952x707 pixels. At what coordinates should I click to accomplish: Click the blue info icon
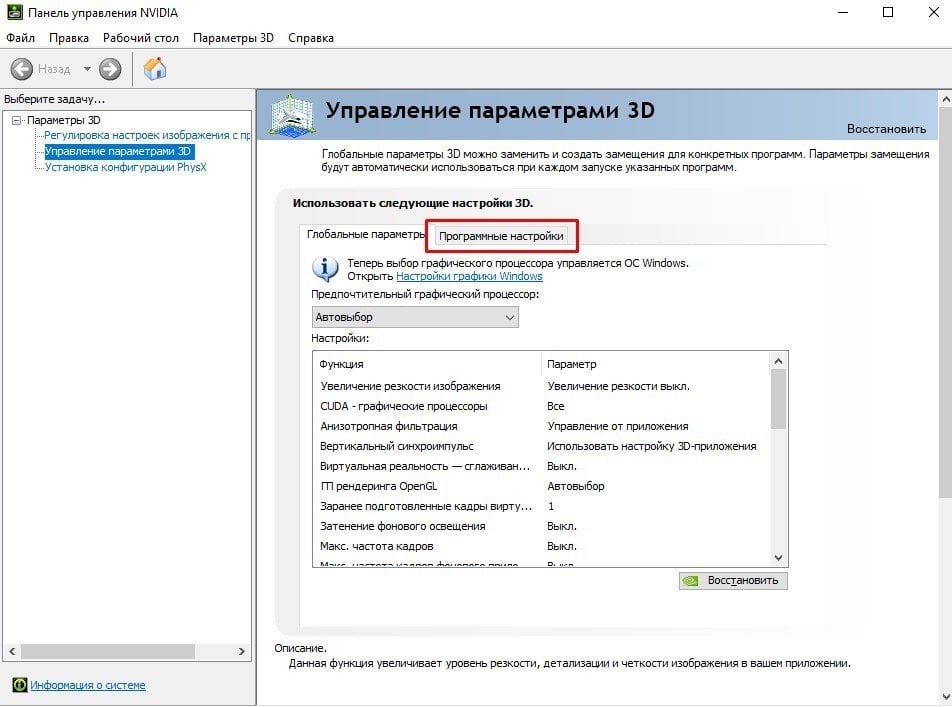click(325, 269)
